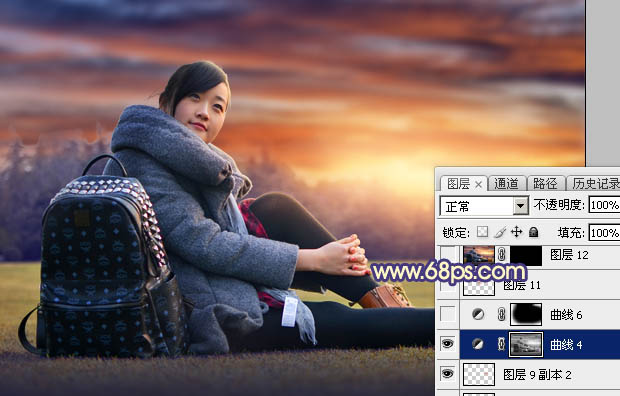
Task: Click the 曲线 4 mask link icon
Action: [x=501, y=345]
